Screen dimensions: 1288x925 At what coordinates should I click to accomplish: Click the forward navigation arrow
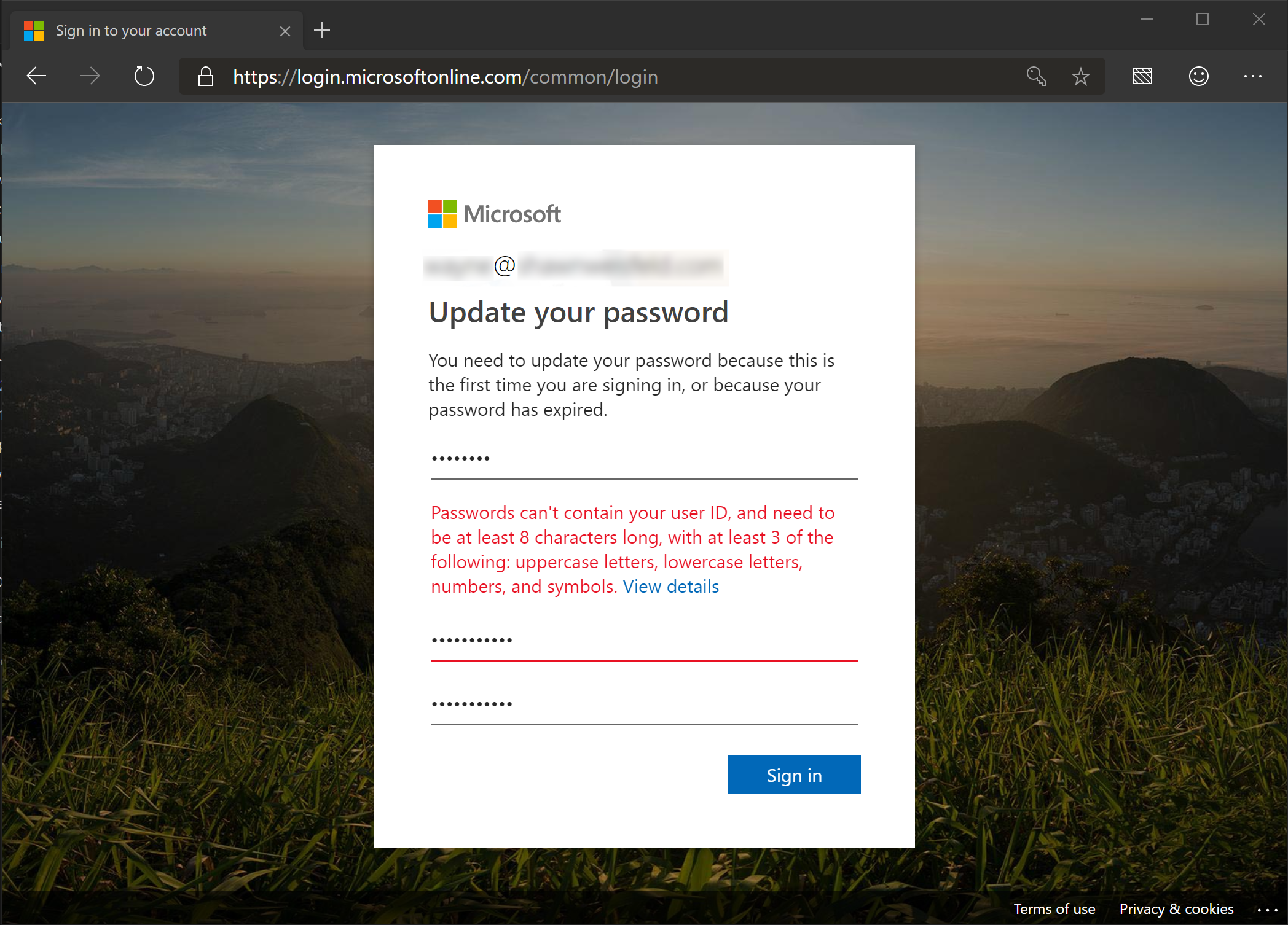pos(90,76)
